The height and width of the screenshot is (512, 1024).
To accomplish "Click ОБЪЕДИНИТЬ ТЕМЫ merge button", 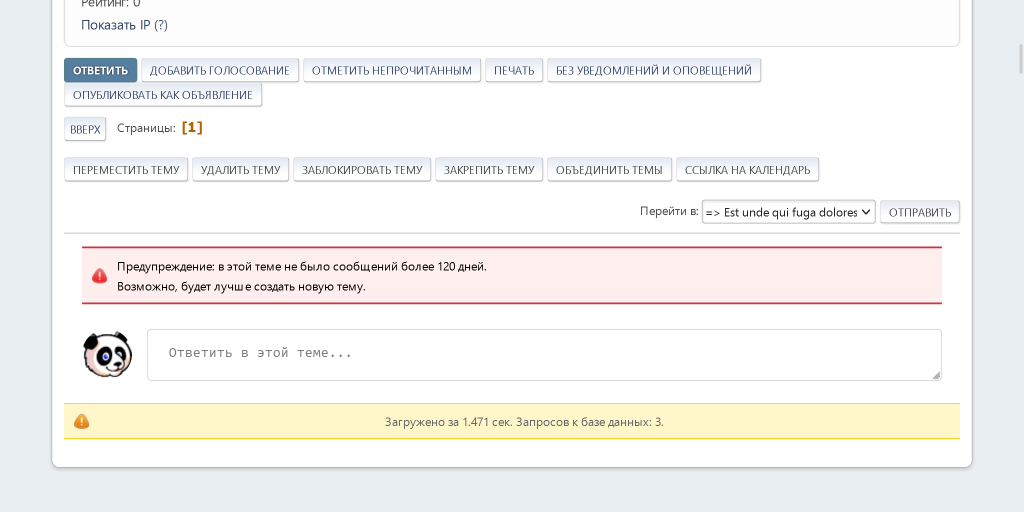I will pos(609,170).
